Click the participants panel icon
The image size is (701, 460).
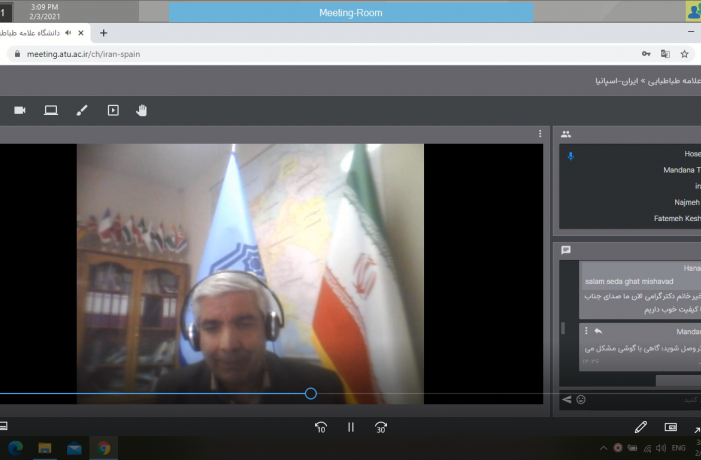pyautogui.click(x=566, y=134)
